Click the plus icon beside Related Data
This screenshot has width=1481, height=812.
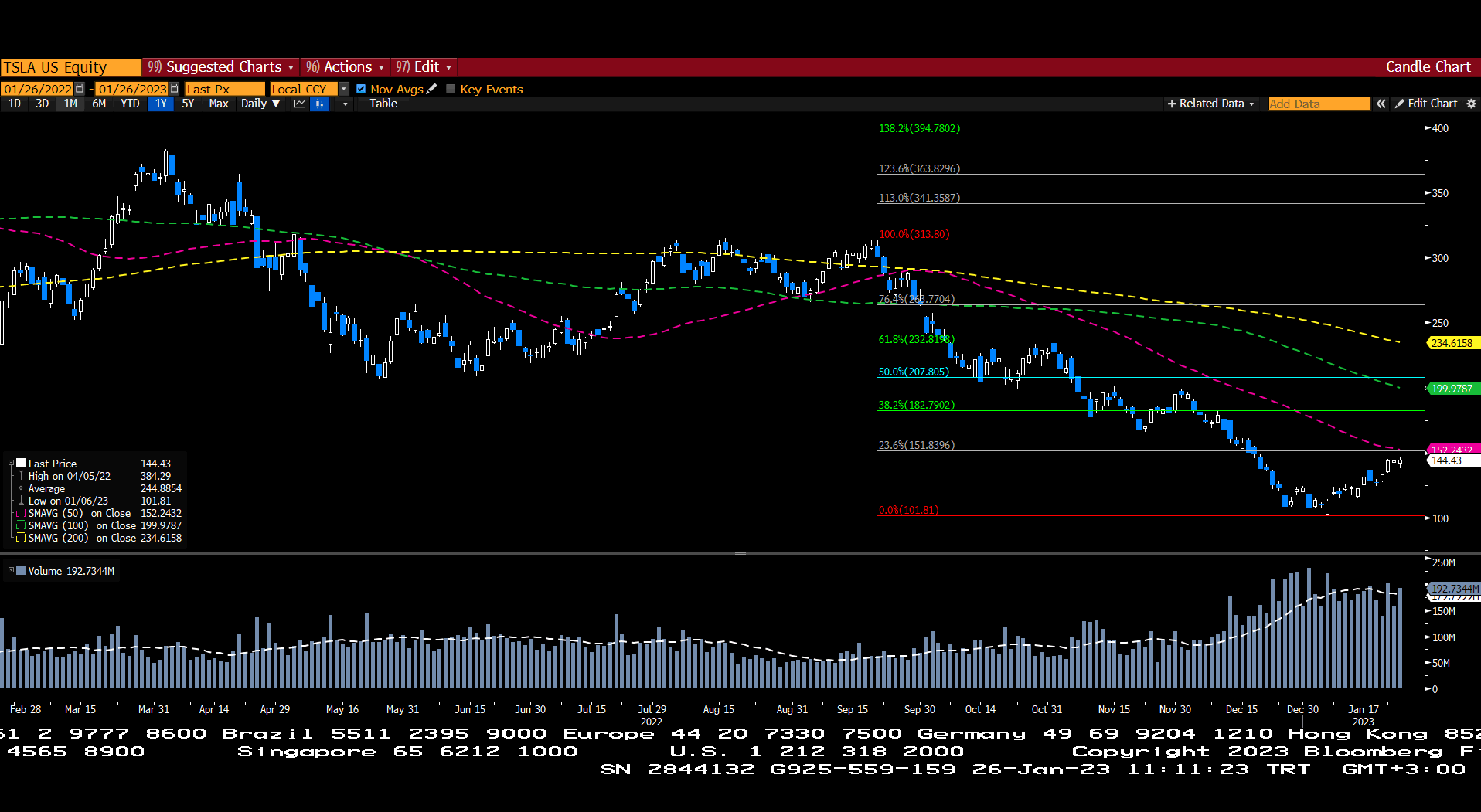(x=1172, y=104)
